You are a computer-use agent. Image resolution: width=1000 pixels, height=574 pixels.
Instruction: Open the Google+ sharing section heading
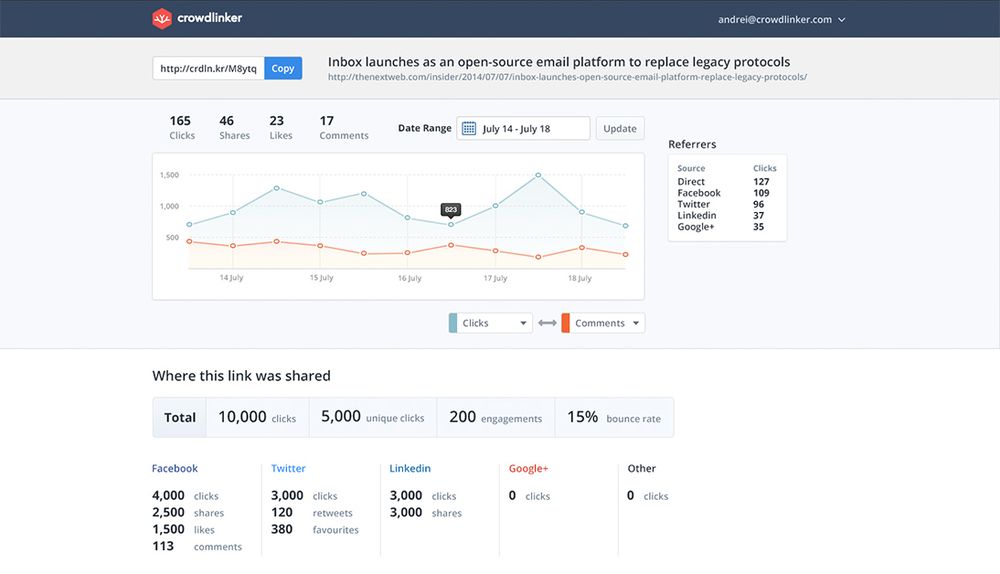coord(528,468)
